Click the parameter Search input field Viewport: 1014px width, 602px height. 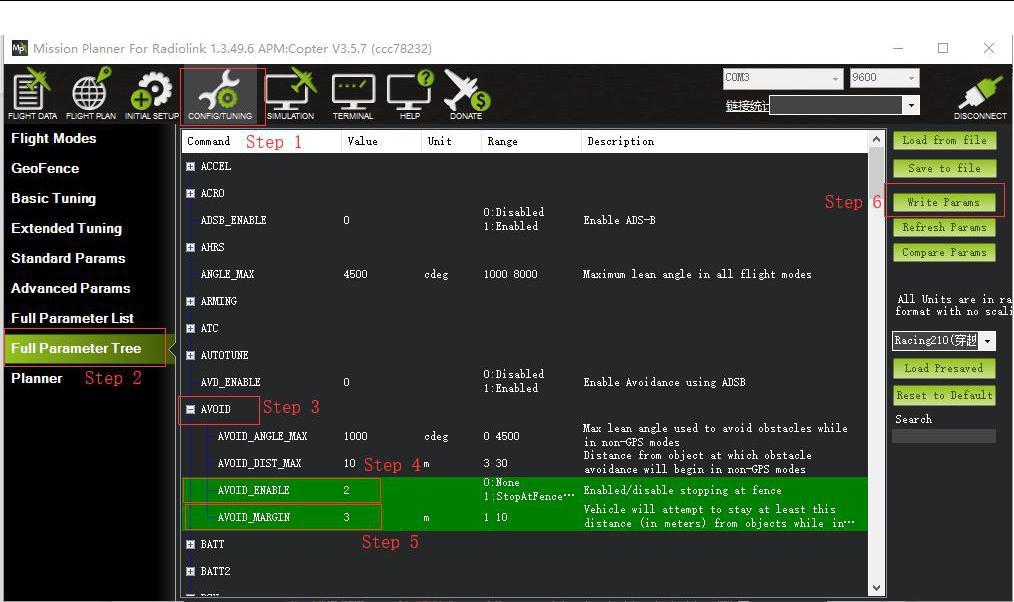944,436
